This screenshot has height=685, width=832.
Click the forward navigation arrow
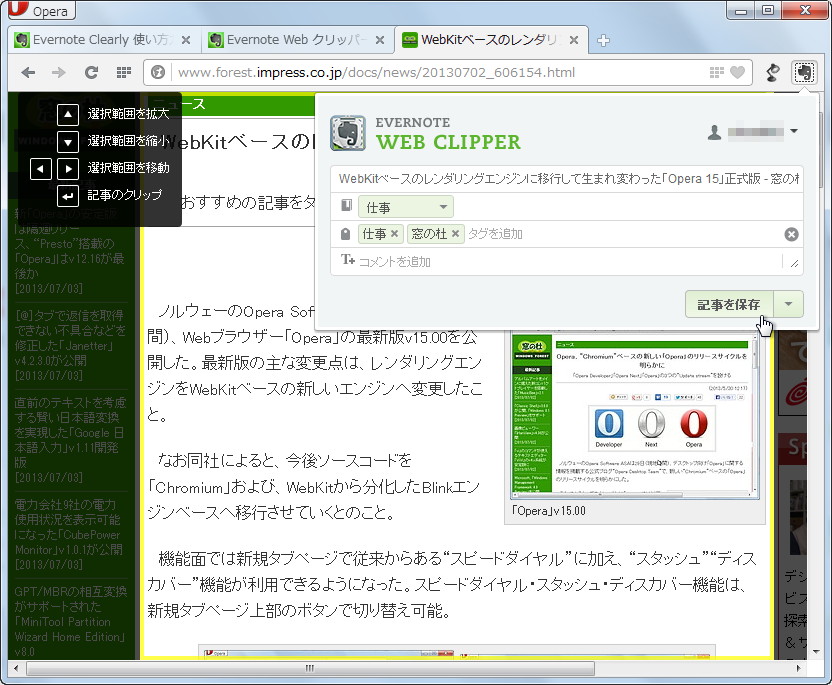(59, 72)
